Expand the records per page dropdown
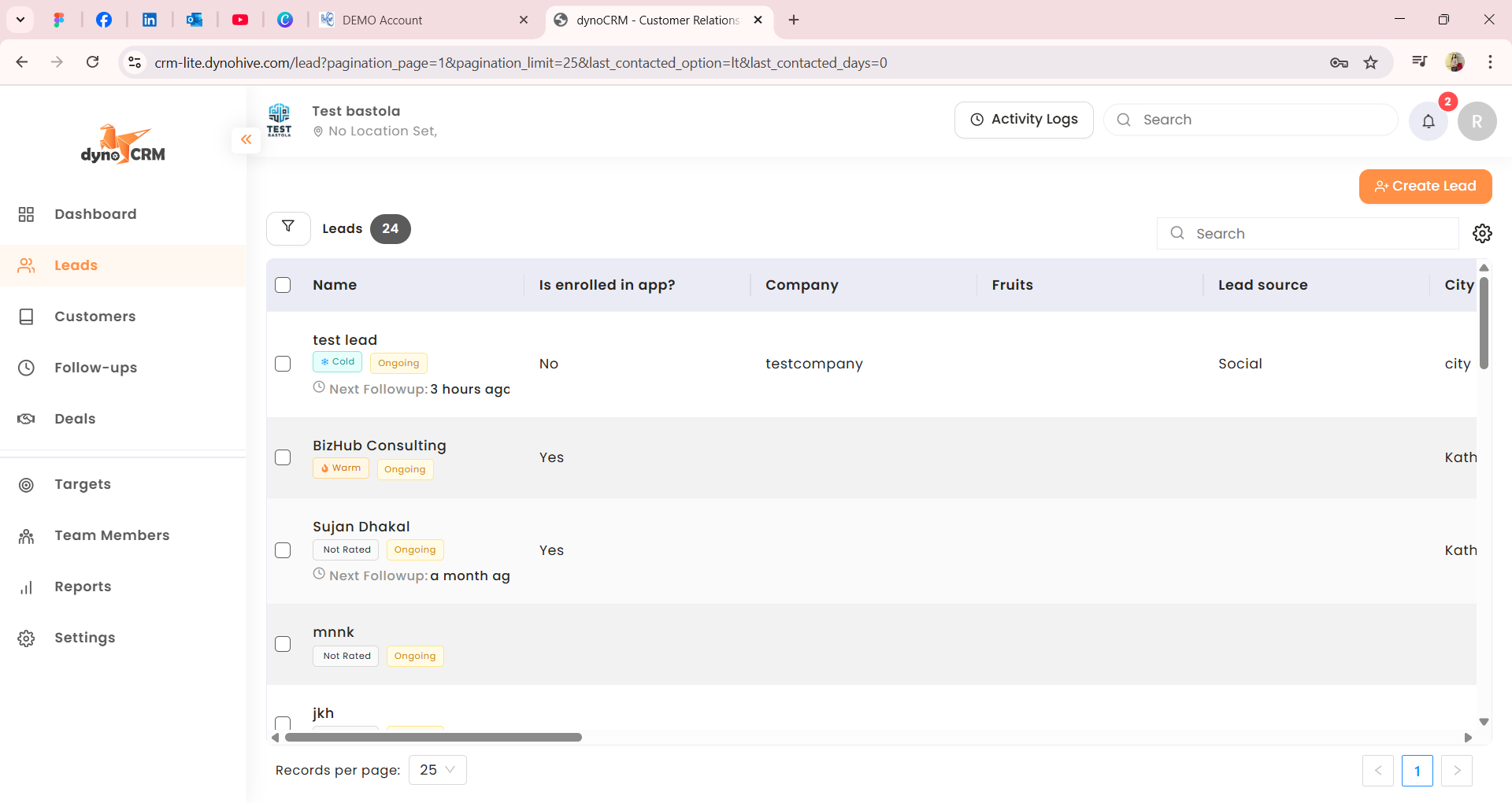Viewport: 1512px width, 803px height. click(x=437, y=770)
